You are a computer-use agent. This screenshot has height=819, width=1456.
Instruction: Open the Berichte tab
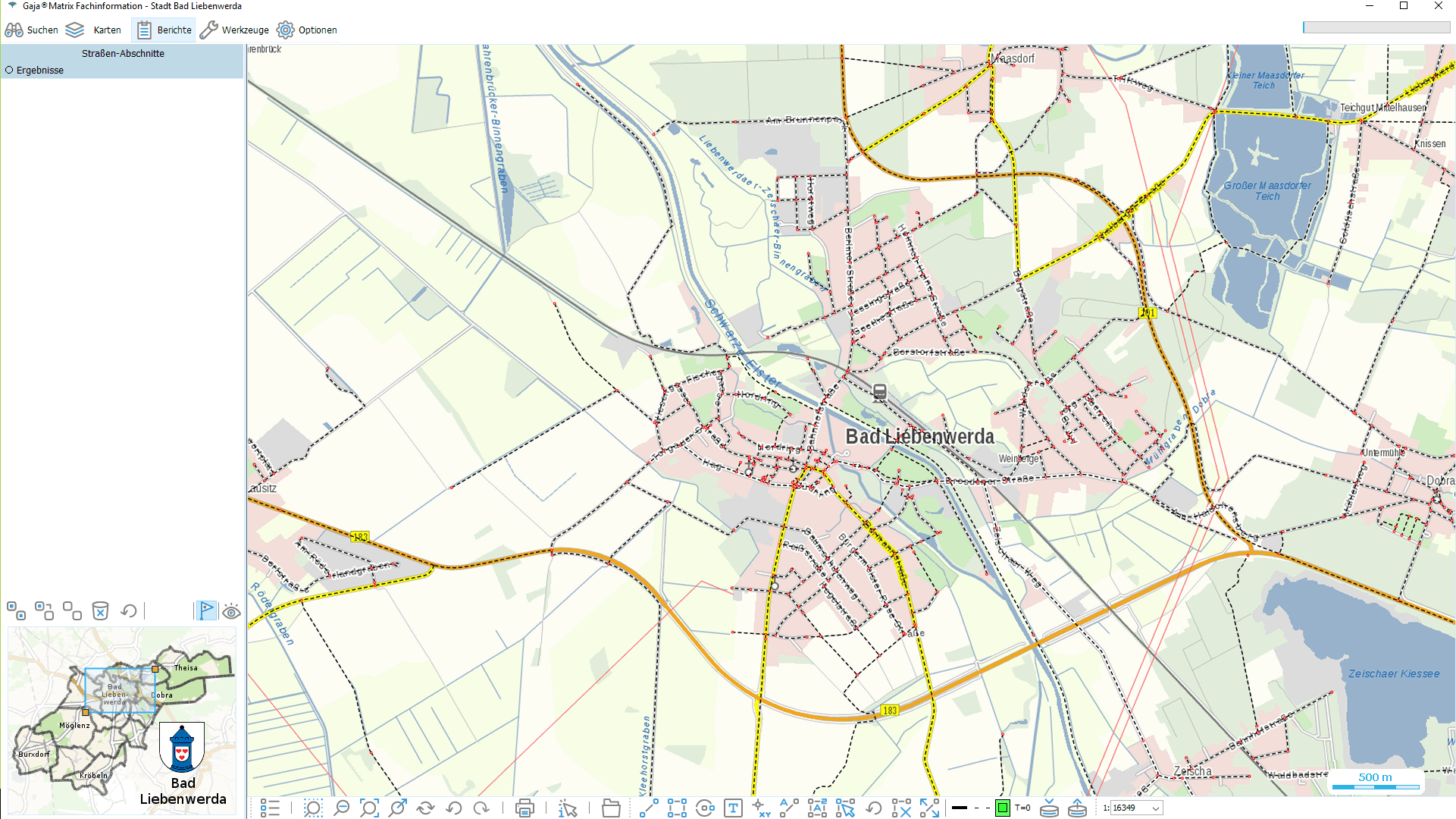click(x=164, y=30)
